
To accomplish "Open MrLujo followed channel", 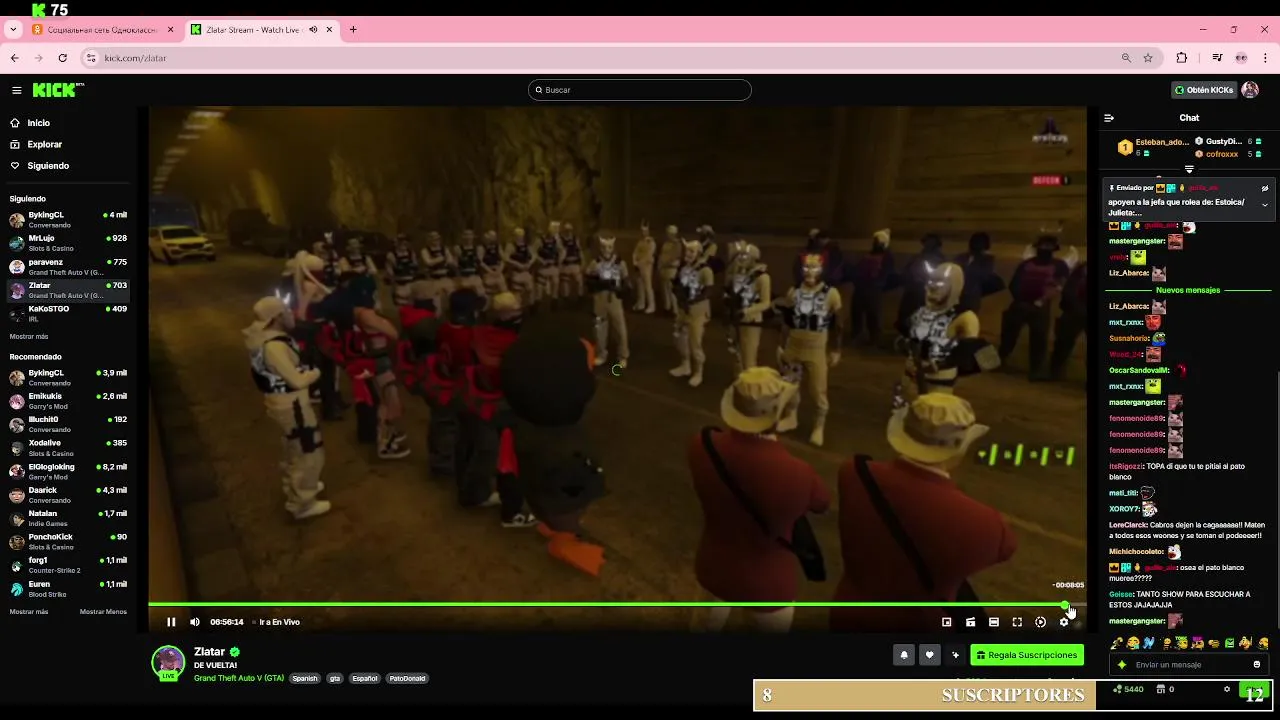I will [x=68, y=243].
